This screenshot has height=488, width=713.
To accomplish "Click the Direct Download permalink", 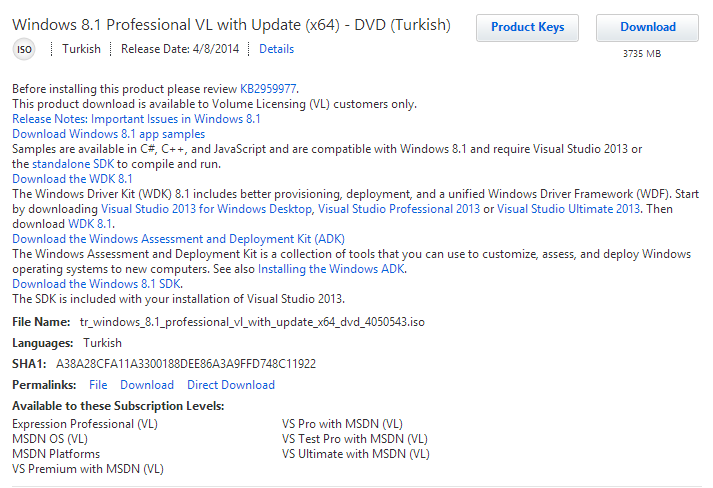I will click(x=231, y=385).
